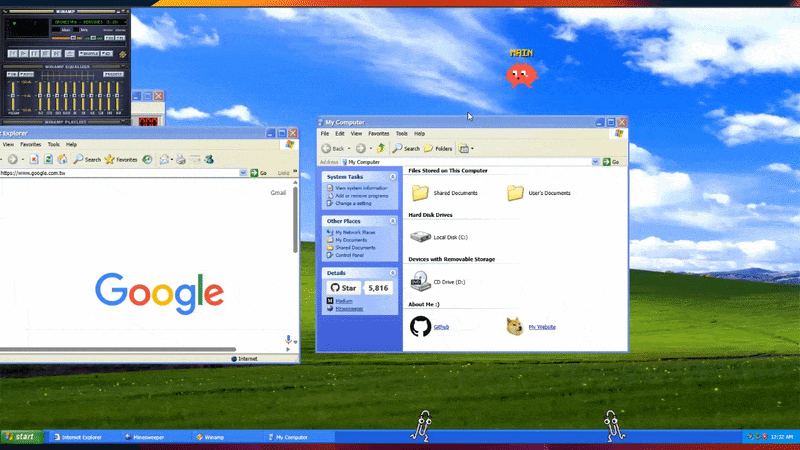The image size is (800, 450).
Task: Click the Home icon in Internet Explorer
Action: [62, 160]
